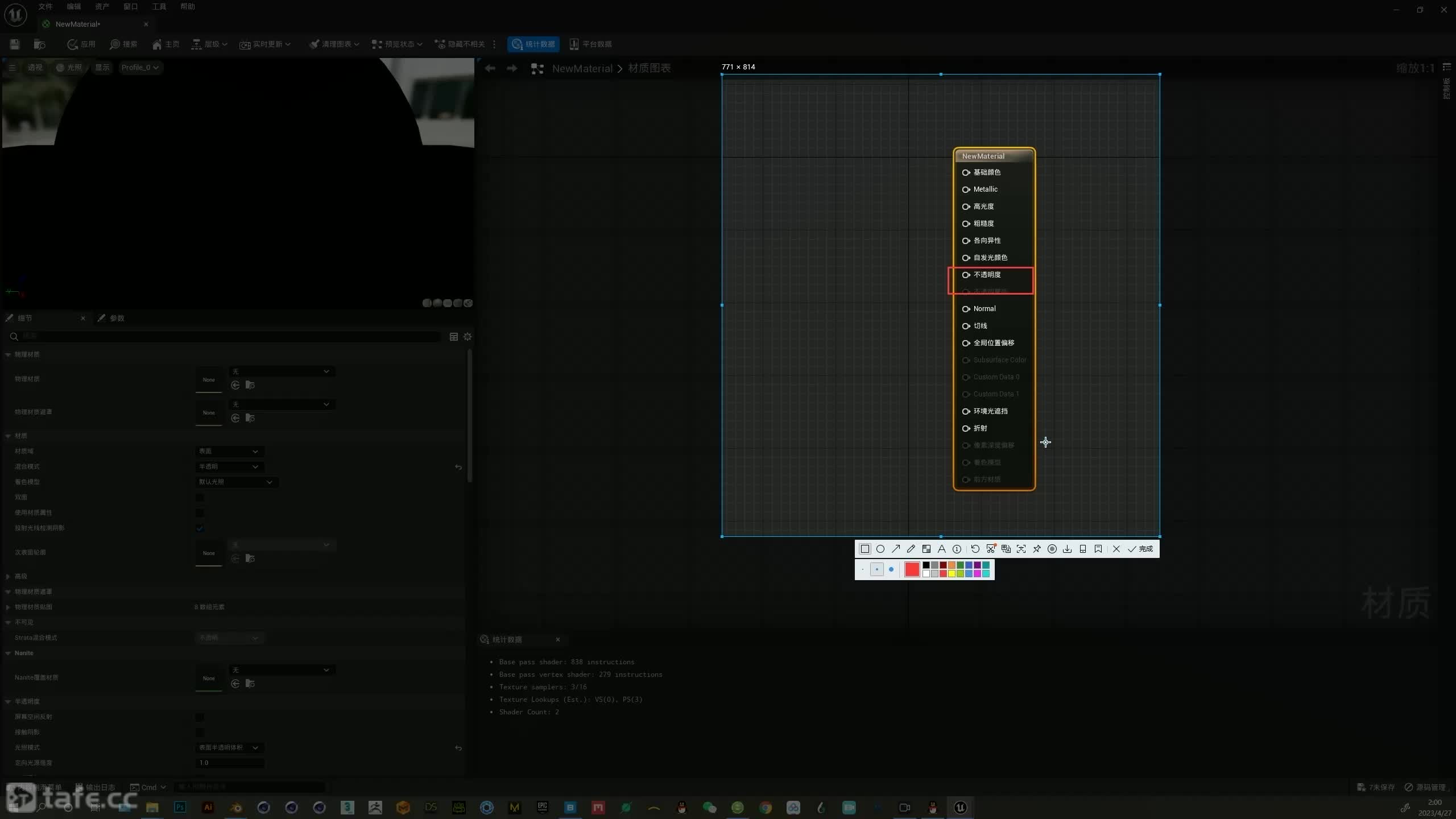
Task: Enable the 自发光颜色 material property toggle
Action: point(965,257)
